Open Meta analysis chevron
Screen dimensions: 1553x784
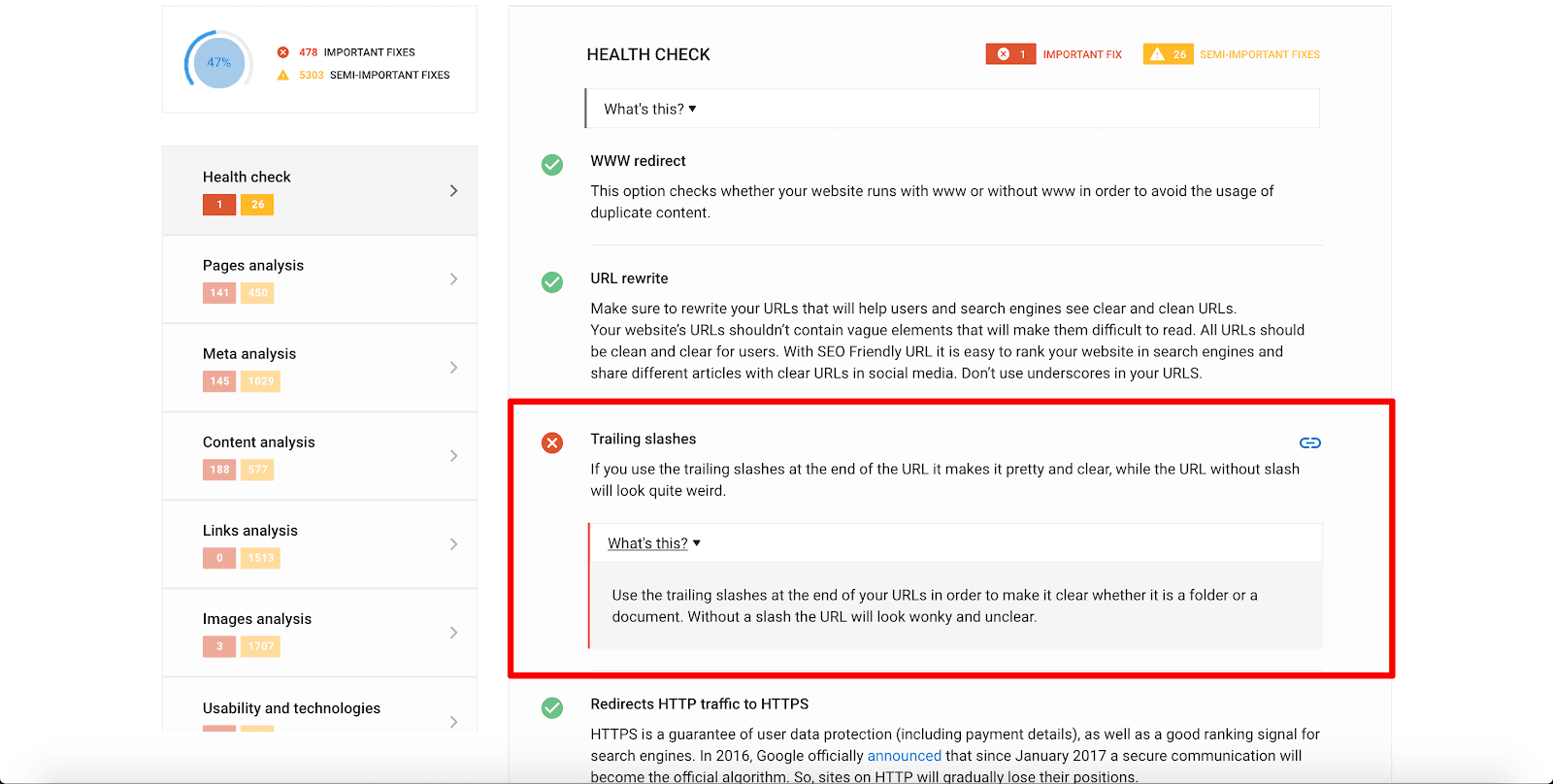pyautogui.click(x=453, y=368)
